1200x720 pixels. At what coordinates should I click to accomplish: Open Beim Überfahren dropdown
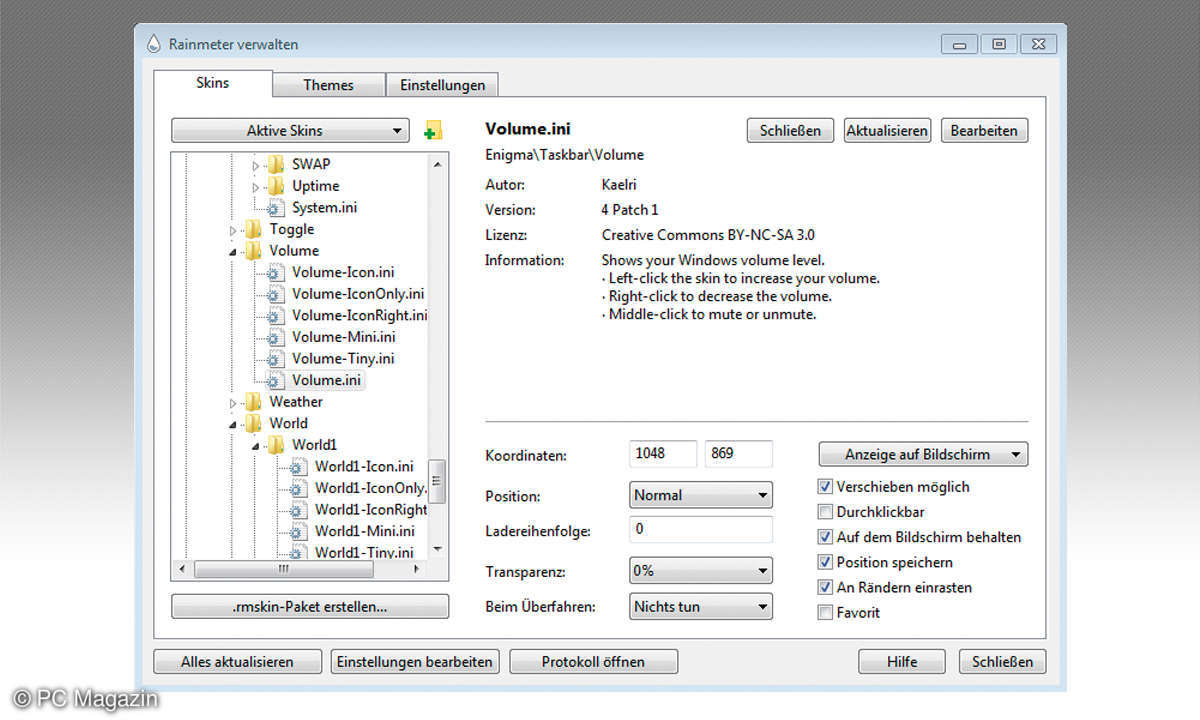pos(701,606)
